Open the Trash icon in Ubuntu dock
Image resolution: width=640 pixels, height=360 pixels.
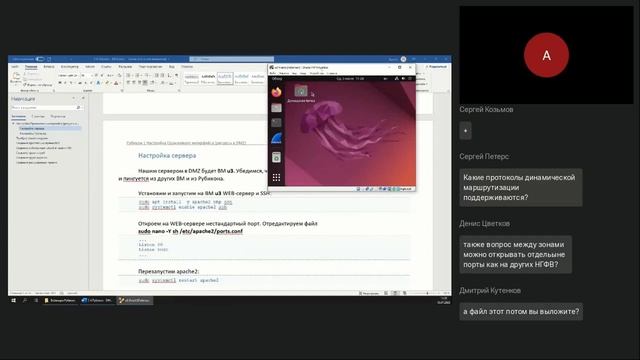[x=276, y=157]
